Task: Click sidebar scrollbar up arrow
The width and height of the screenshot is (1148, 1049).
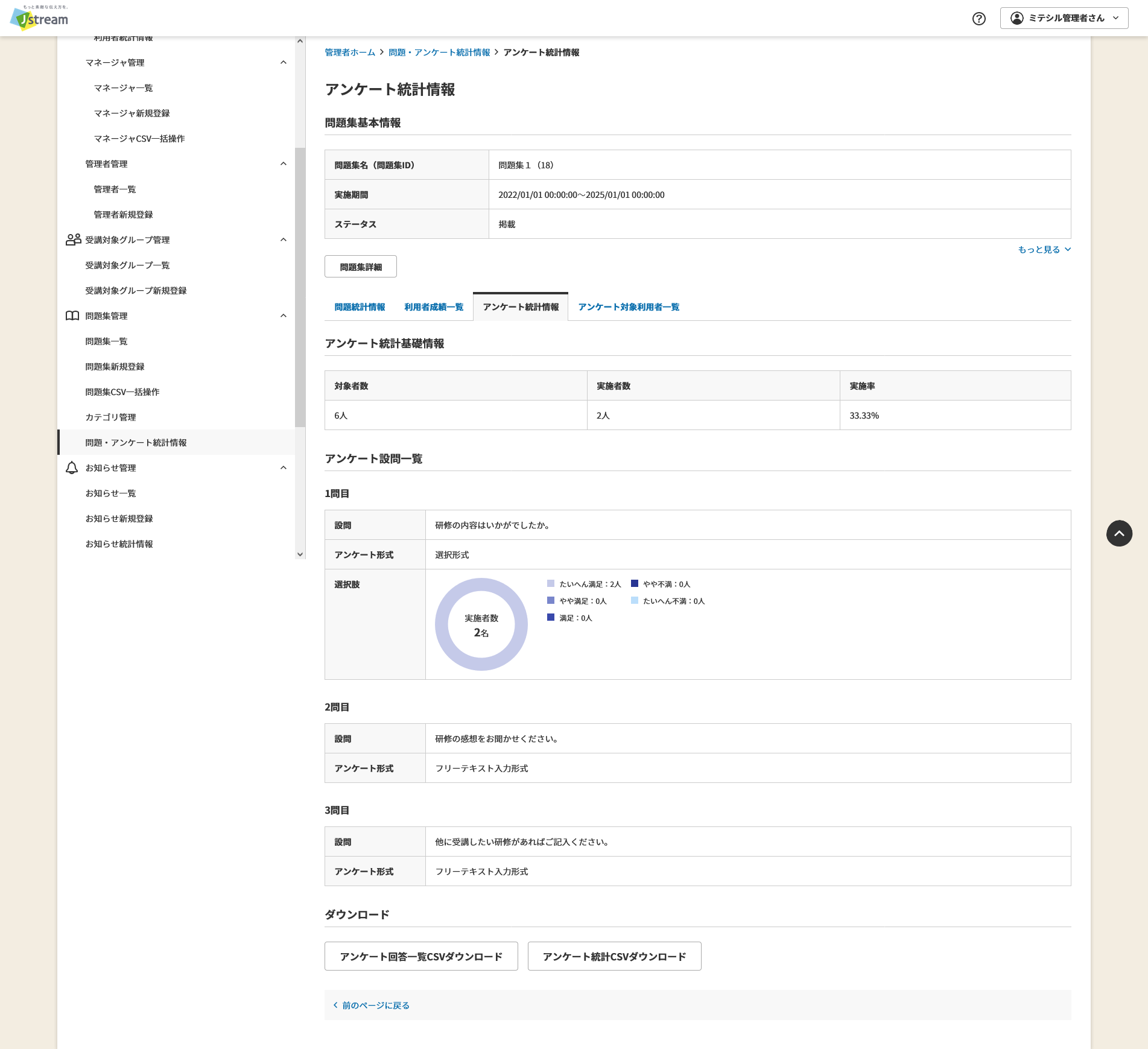Action: tap(300, 41)
